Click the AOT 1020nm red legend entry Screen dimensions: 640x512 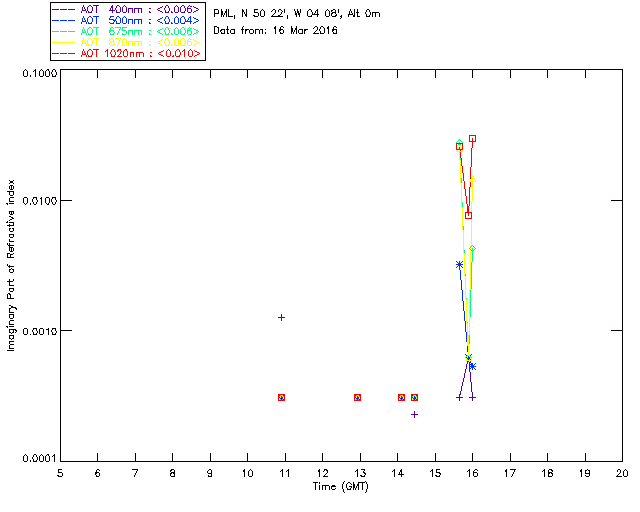(126, 53)
